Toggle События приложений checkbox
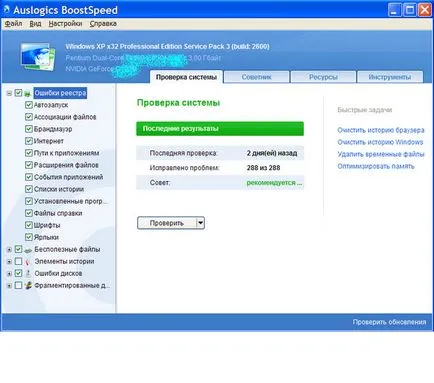The height and width of the screenshot is (383, 434). pos(29,177)
